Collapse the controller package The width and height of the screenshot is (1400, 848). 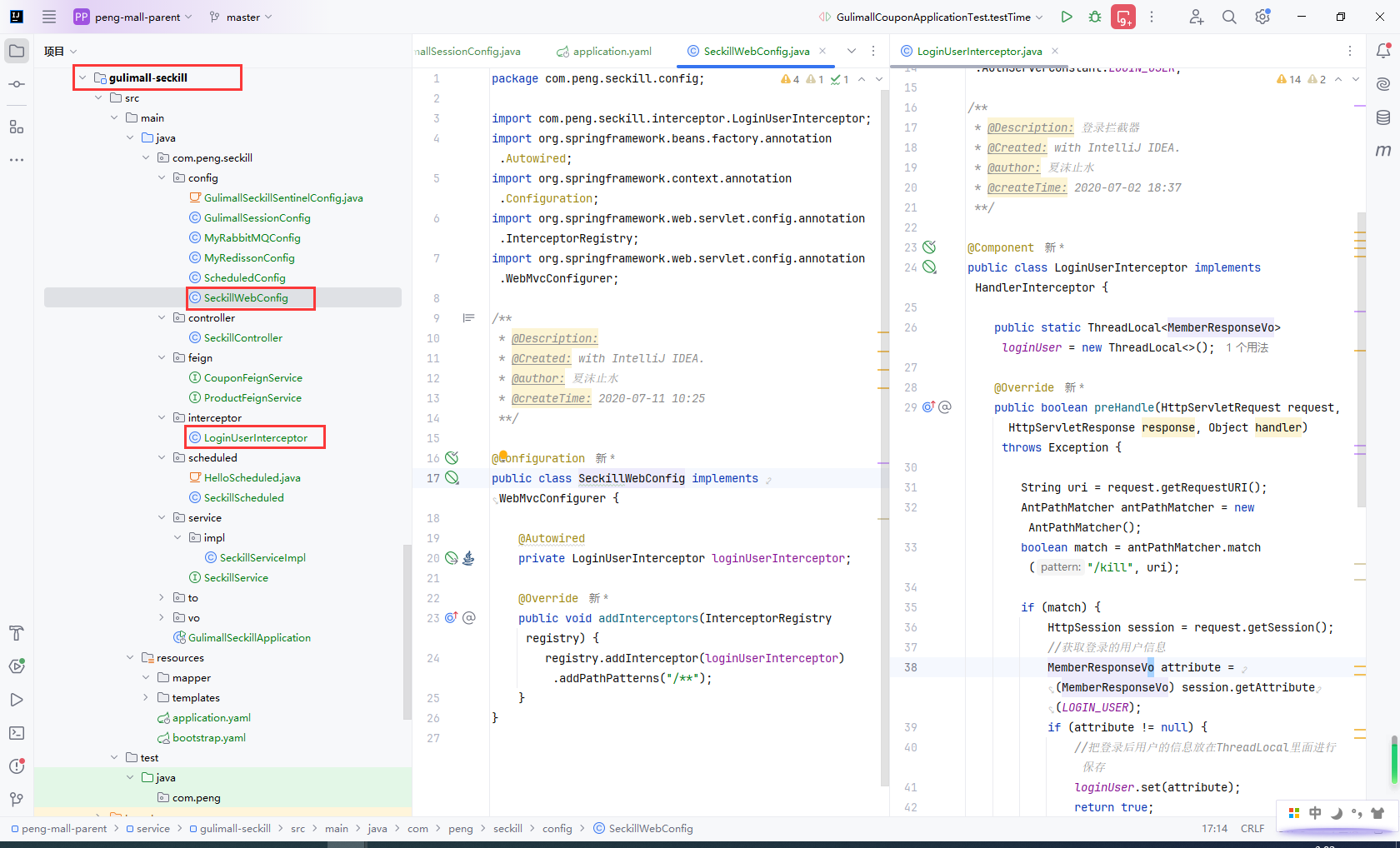click(162, 317)
